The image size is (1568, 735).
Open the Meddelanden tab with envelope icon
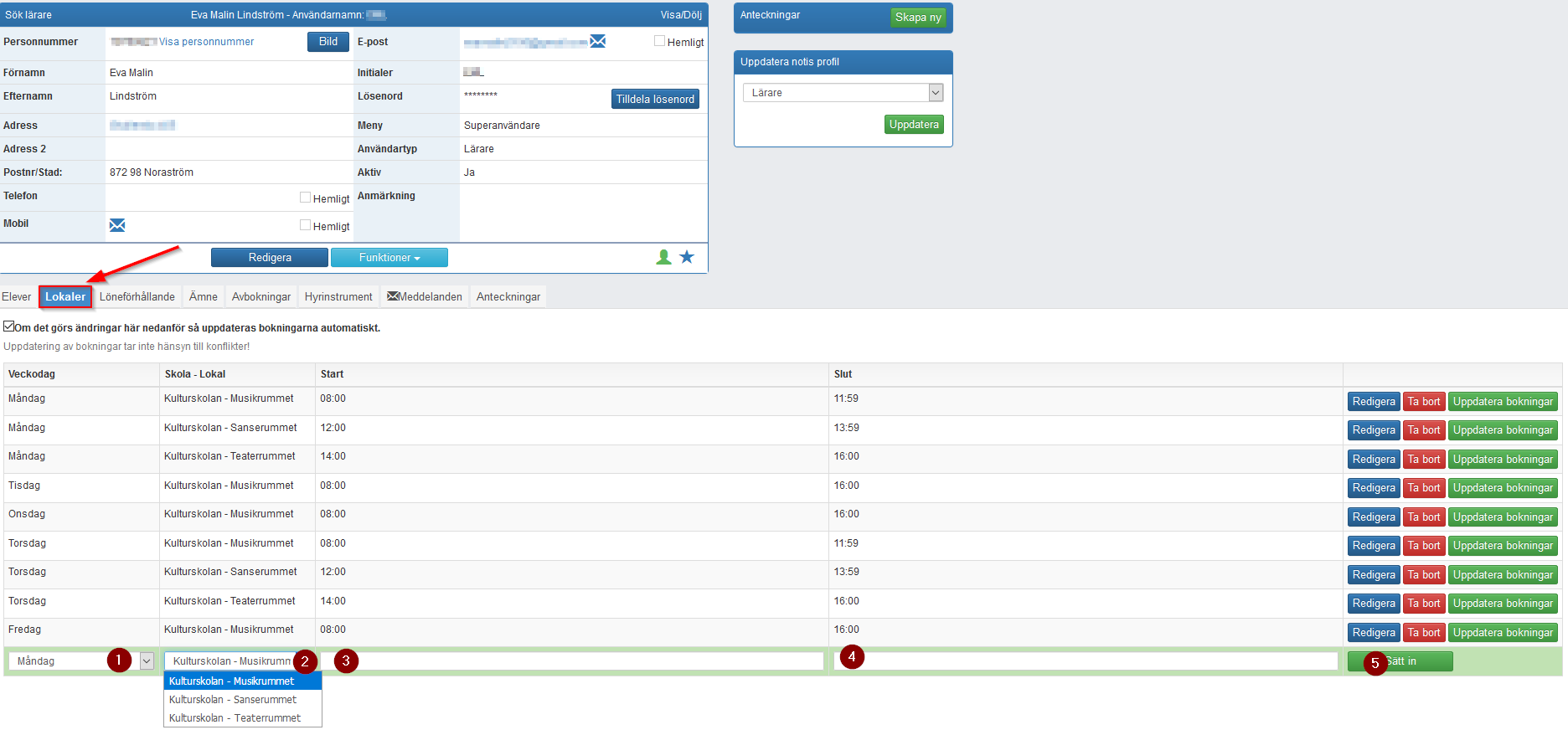tap(425, 296)
